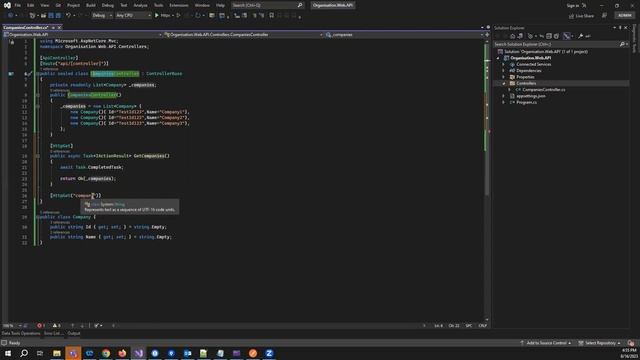Open the Build menu

coord(91,5)
